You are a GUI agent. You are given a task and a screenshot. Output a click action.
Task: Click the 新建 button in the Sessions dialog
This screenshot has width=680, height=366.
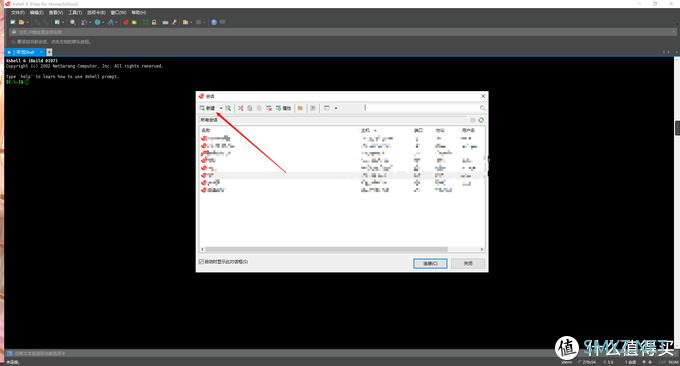coord(207,108)
